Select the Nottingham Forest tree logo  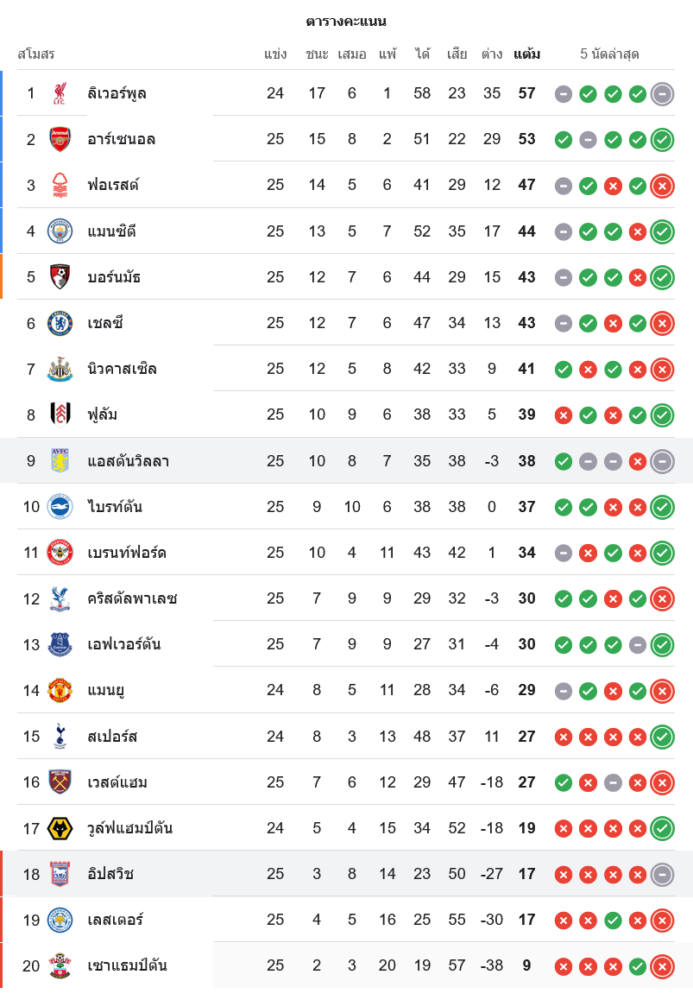pos(60,185)
